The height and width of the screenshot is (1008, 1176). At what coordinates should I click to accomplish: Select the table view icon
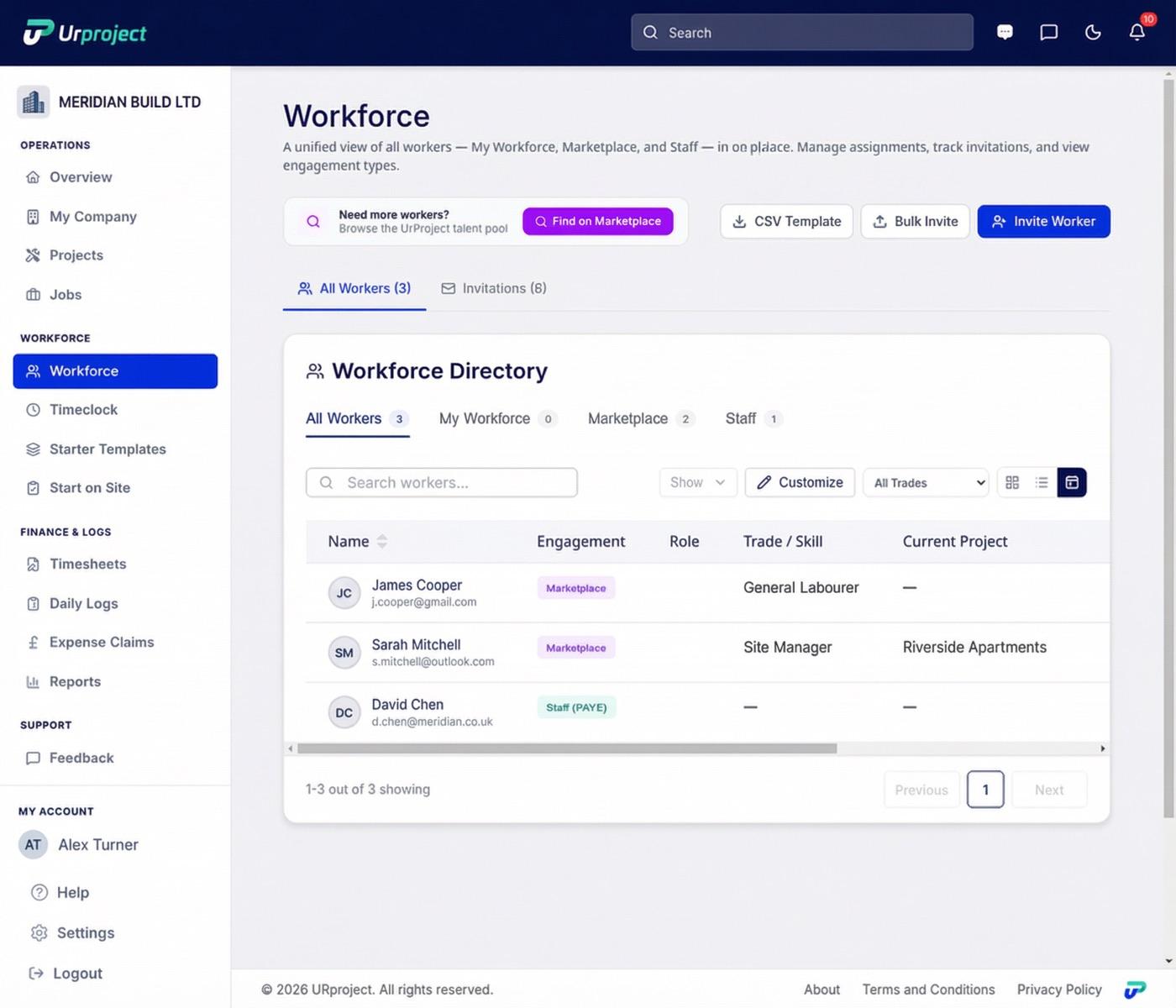point(1072,482)
